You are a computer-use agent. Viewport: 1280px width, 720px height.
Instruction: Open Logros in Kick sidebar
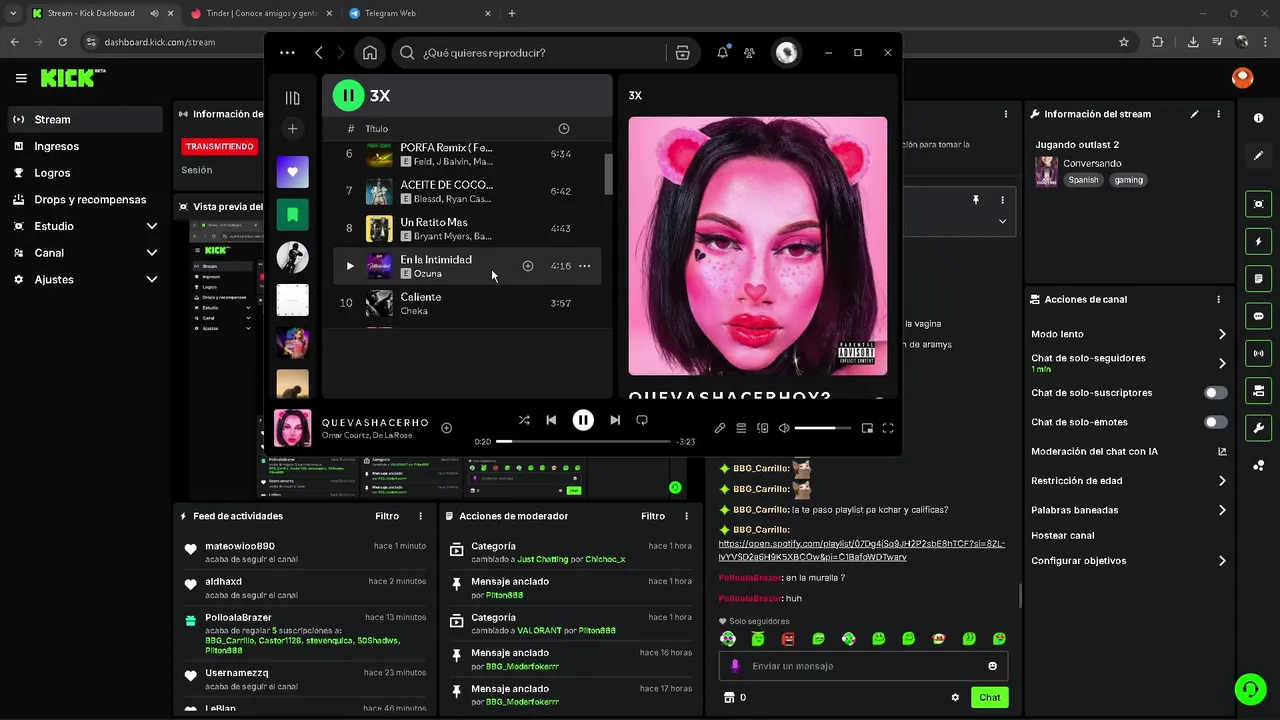[x=85, y=173]
